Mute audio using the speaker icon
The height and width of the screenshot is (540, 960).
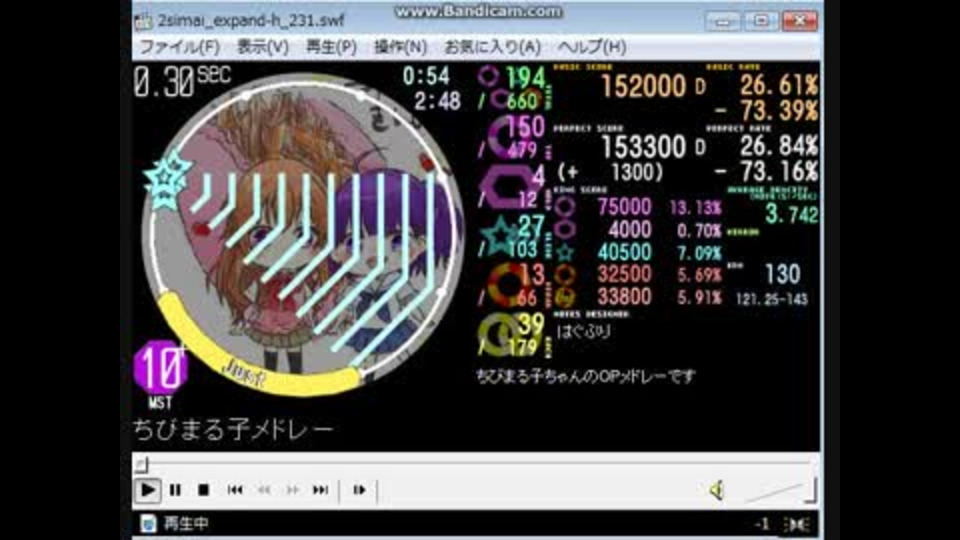[x=717, y=490]
